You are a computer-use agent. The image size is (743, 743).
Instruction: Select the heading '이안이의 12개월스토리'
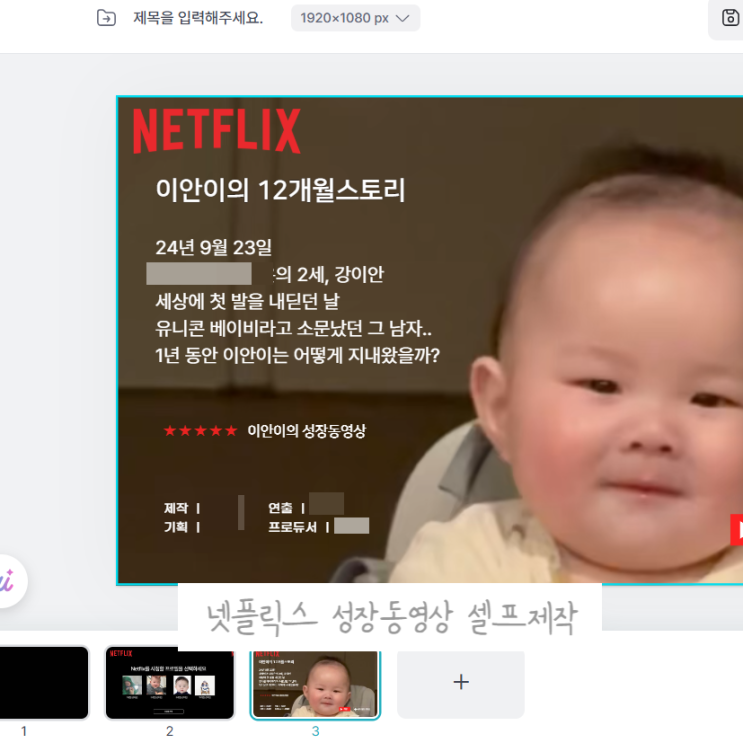click(x=281, y=190)
